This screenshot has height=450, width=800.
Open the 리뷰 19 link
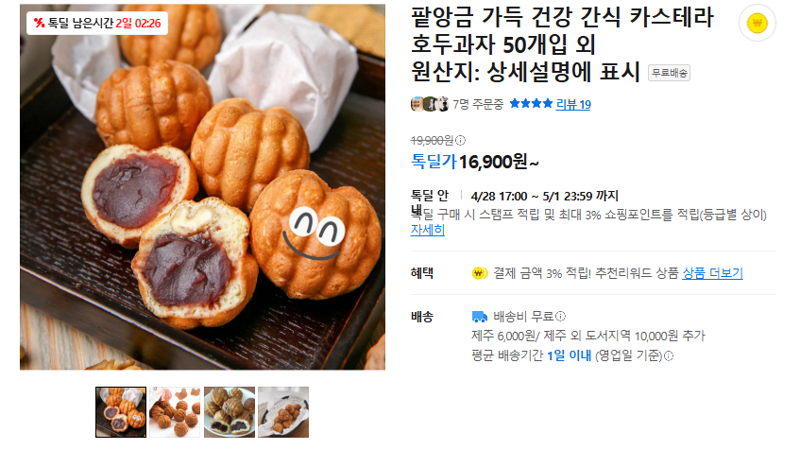(x=573, y=105)
